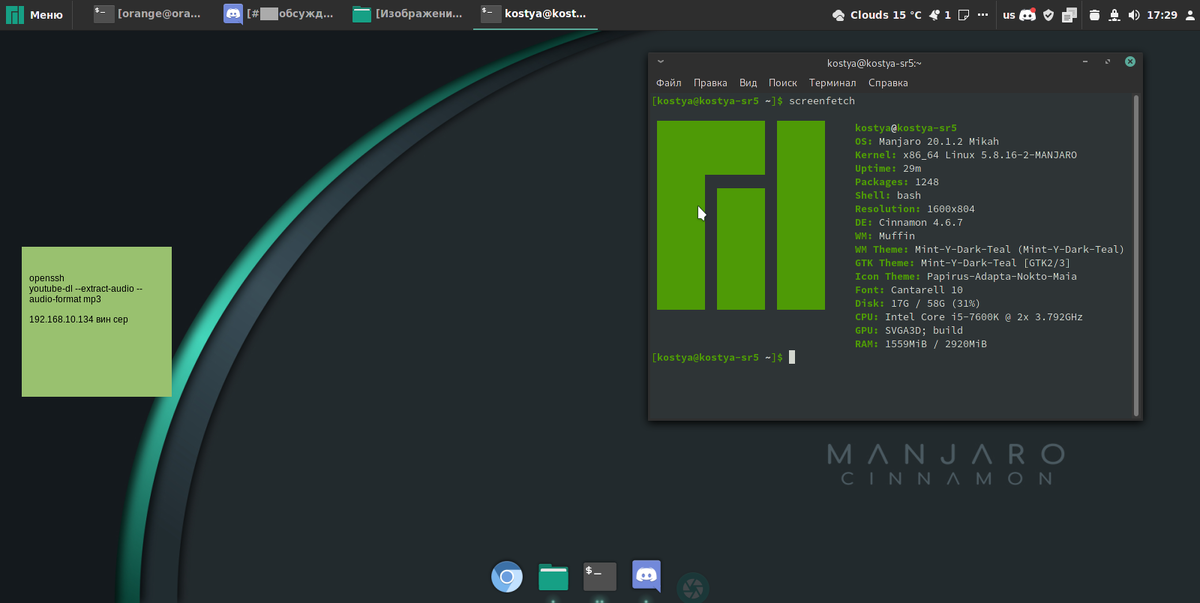Click the terminal window scrollbar

click(x=1137, y=250)
